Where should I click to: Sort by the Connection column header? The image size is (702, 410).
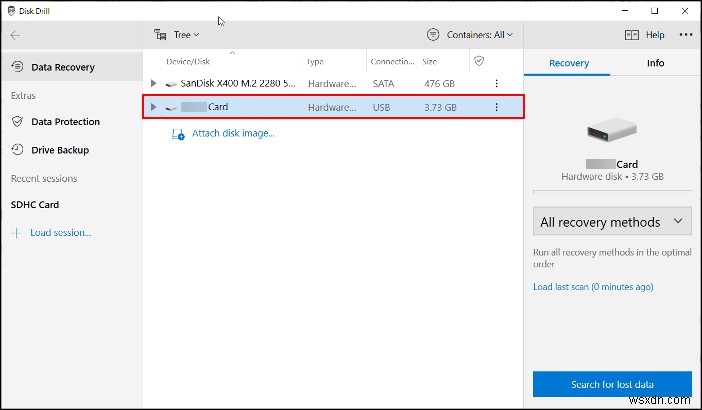pyautogui.click(x=392, y=62)
